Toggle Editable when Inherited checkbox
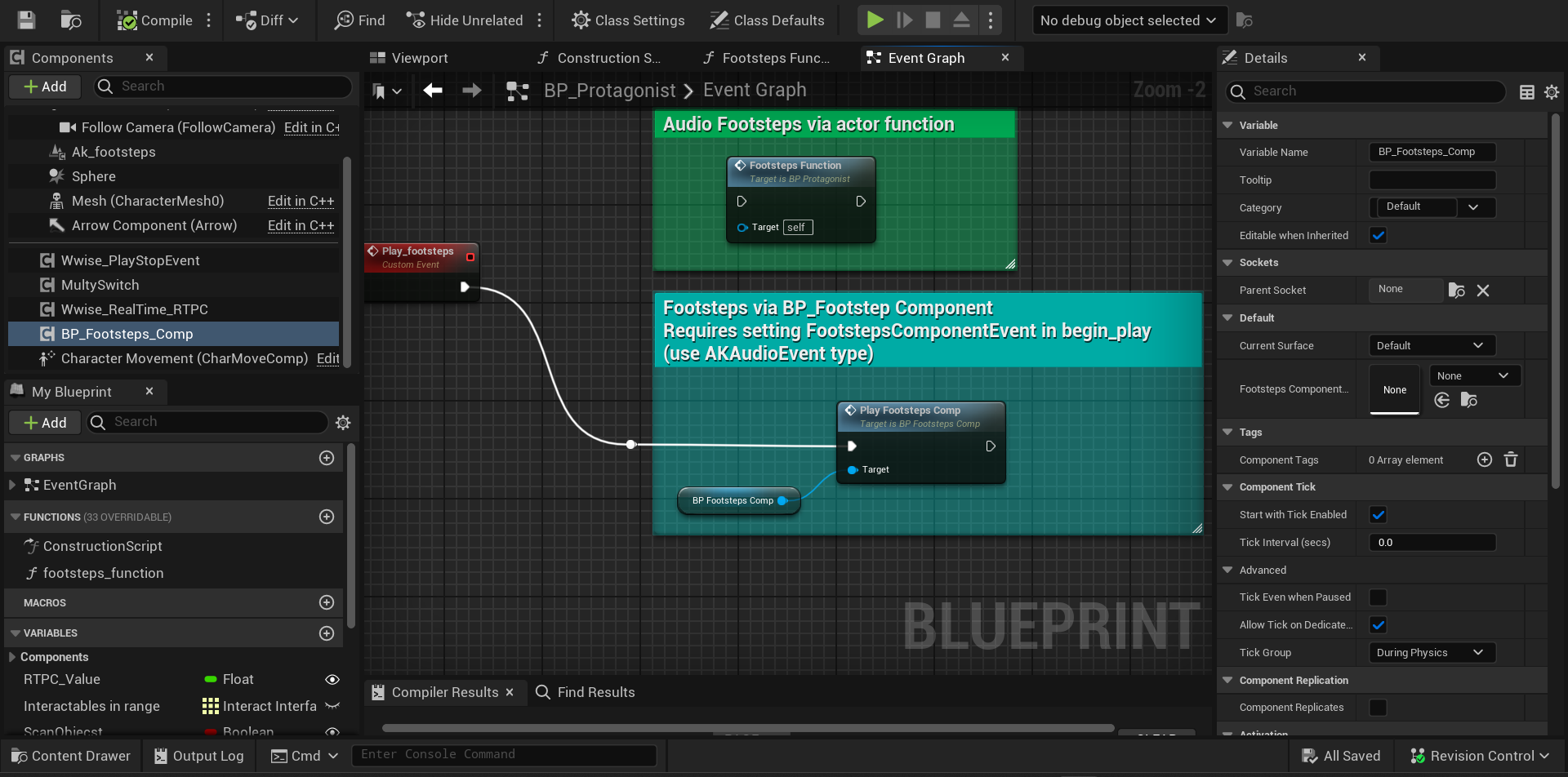1568x777 pixels. [x=1379, y=236]
